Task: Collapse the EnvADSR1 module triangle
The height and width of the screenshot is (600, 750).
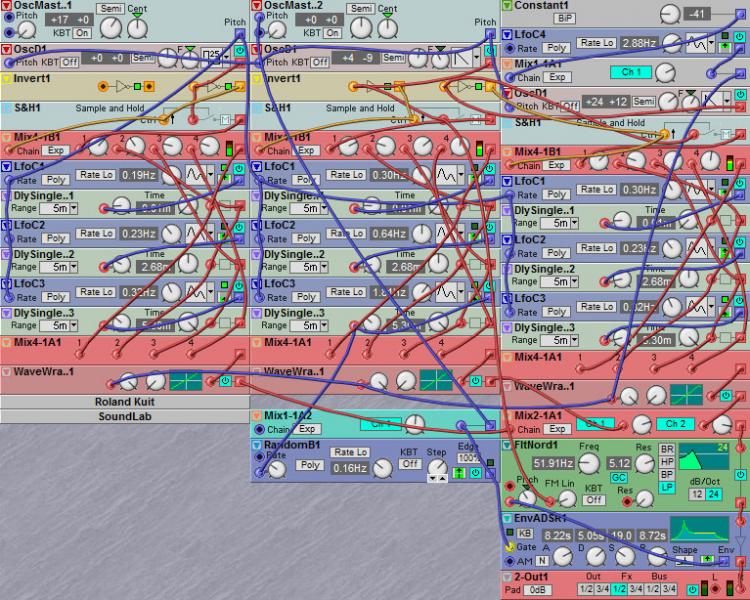Action: [x=507, y=519]
